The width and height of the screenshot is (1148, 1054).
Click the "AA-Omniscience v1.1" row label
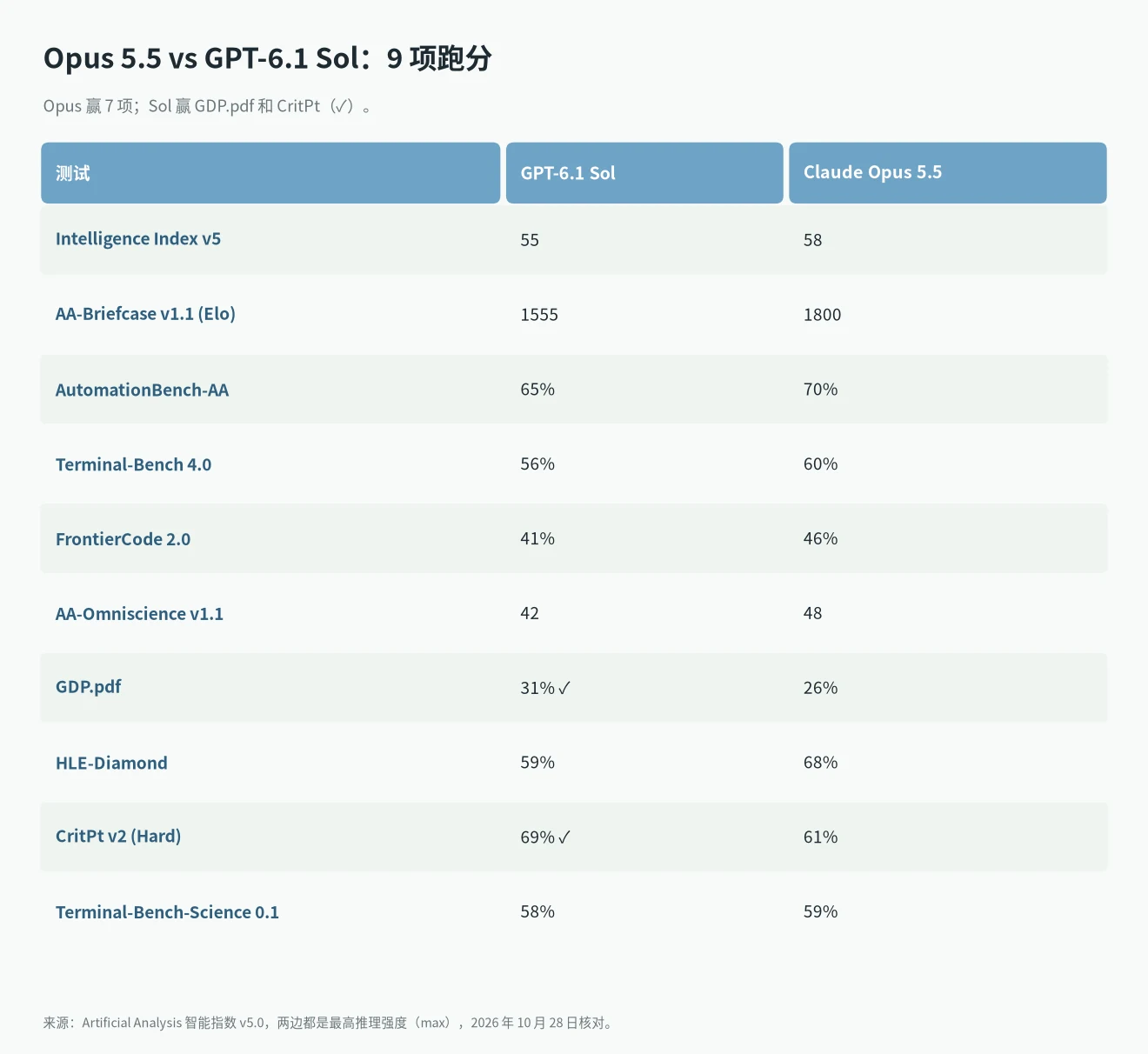pyautogui.click(x=139, y=614)
